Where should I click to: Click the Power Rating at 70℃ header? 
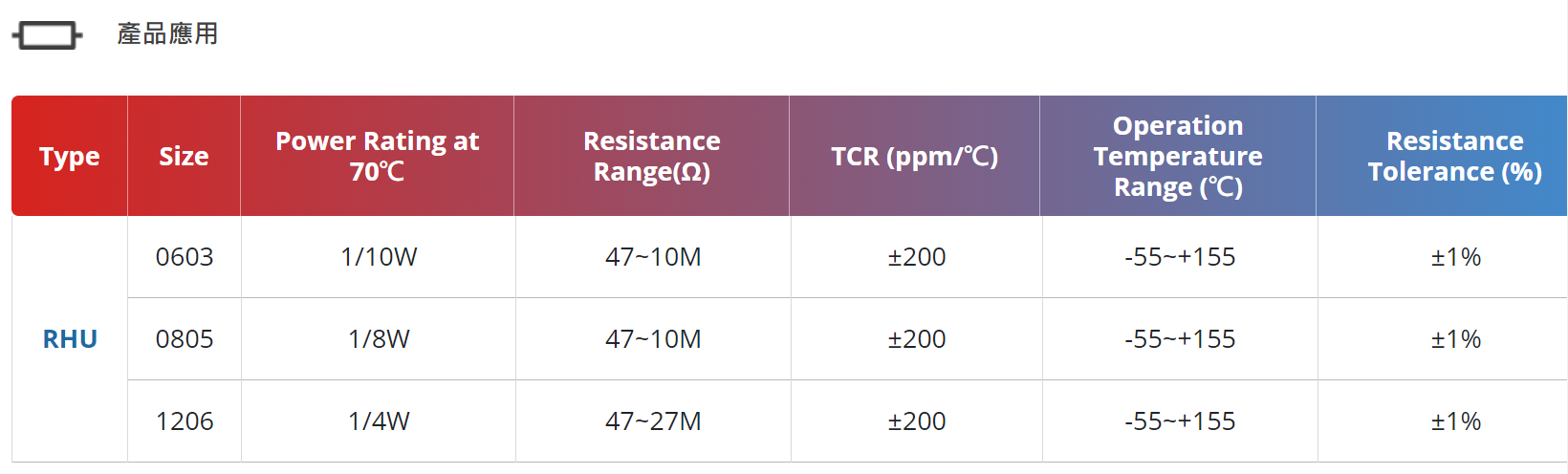pos(378,156)
